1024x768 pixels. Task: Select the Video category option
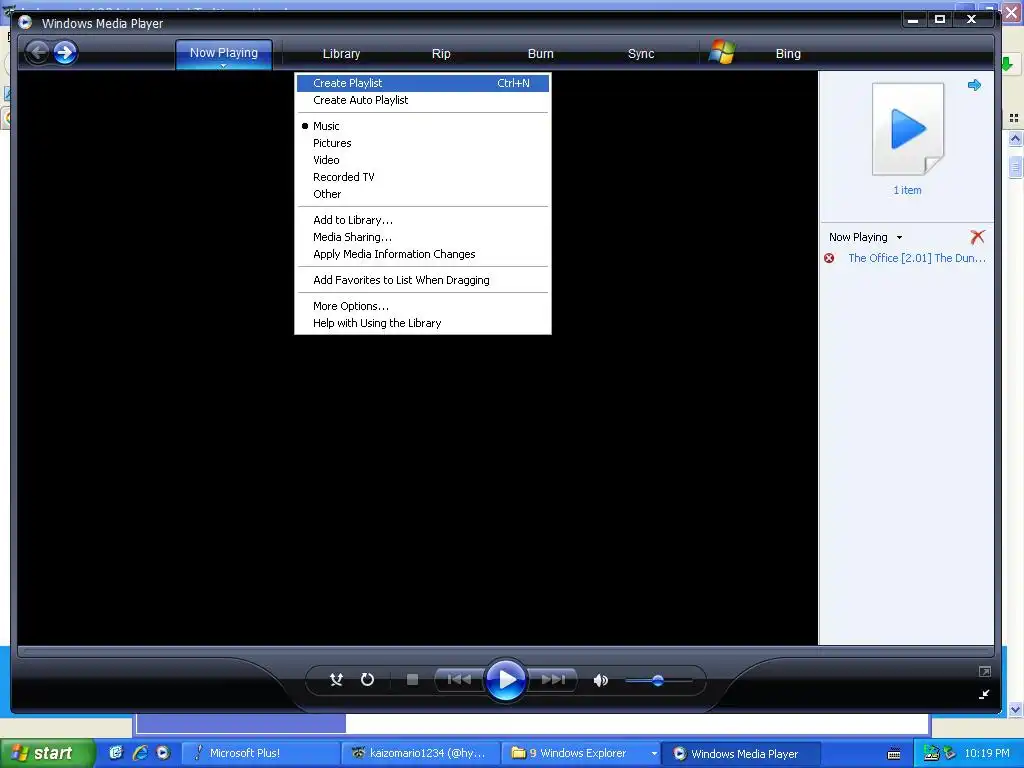click(423, 160)
